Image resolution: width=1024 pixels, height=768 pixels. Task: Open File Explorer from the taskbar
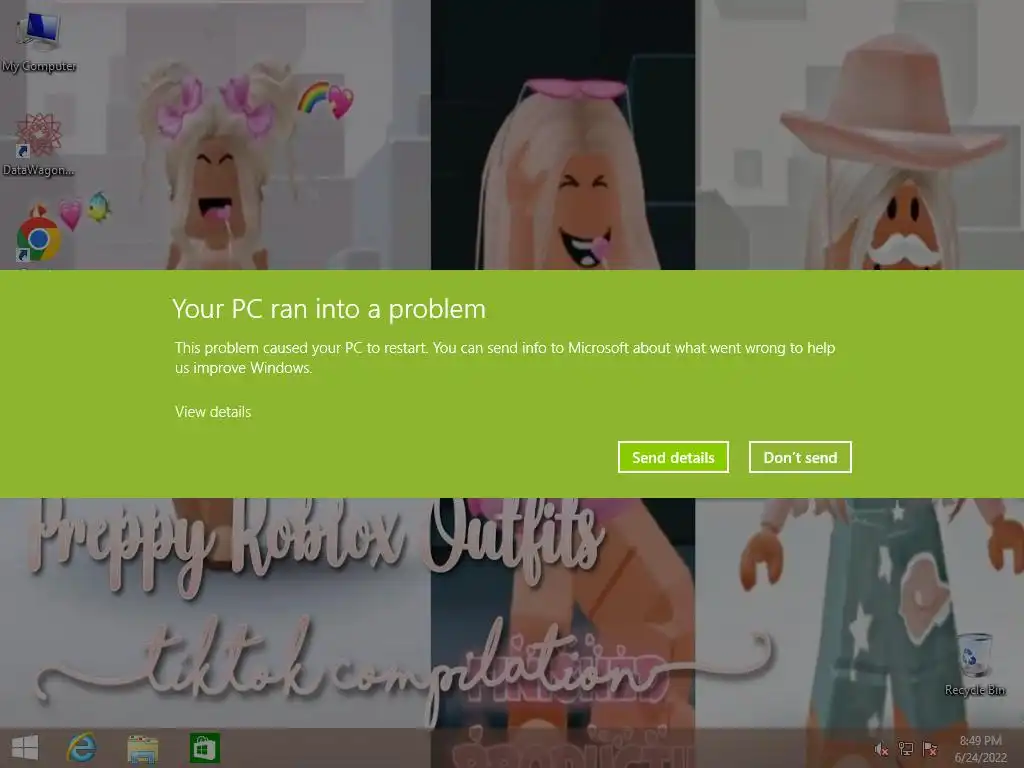coord(142,748)
